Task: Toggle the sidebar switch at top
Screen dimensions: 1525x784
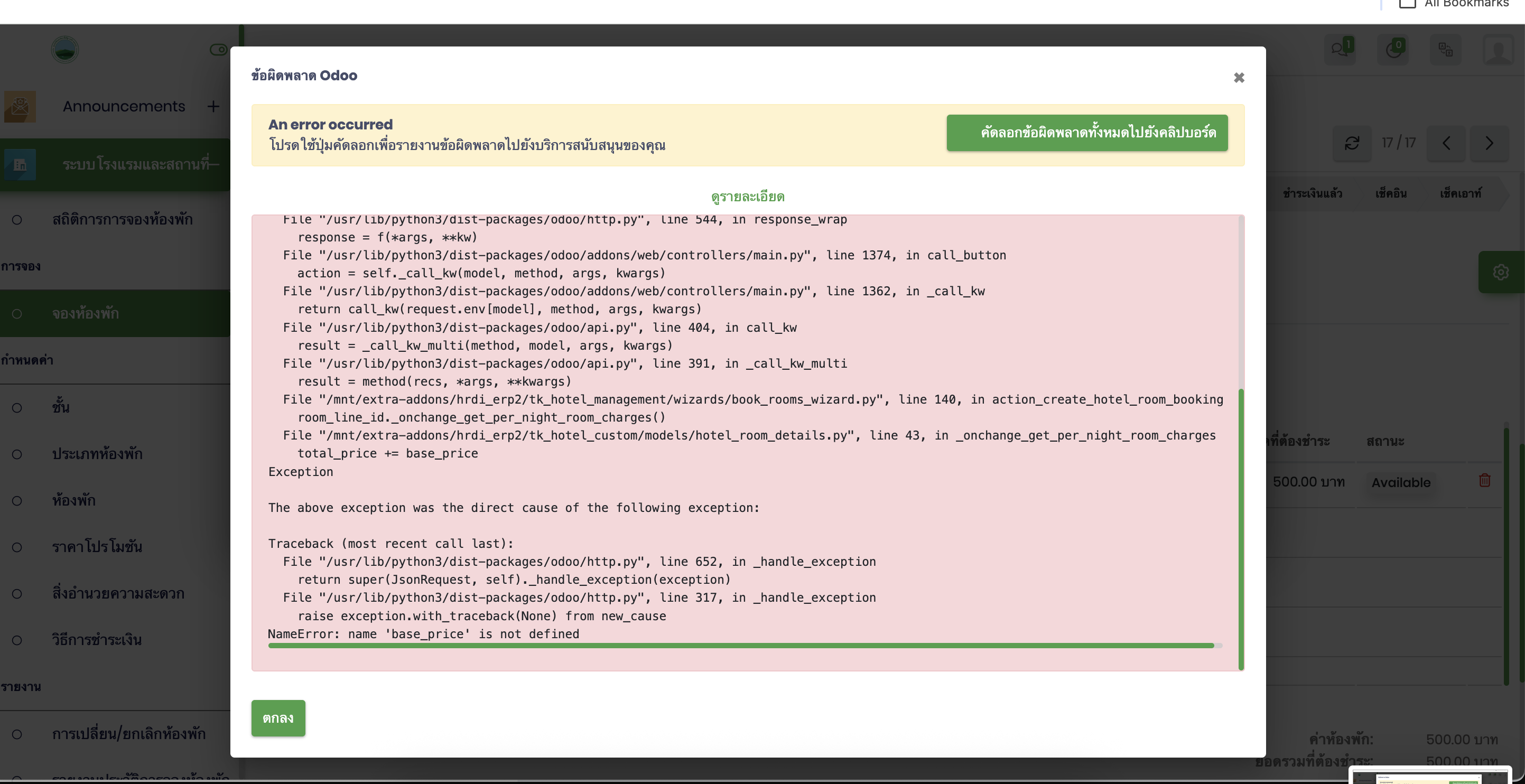Action: [x=218, y=50]
